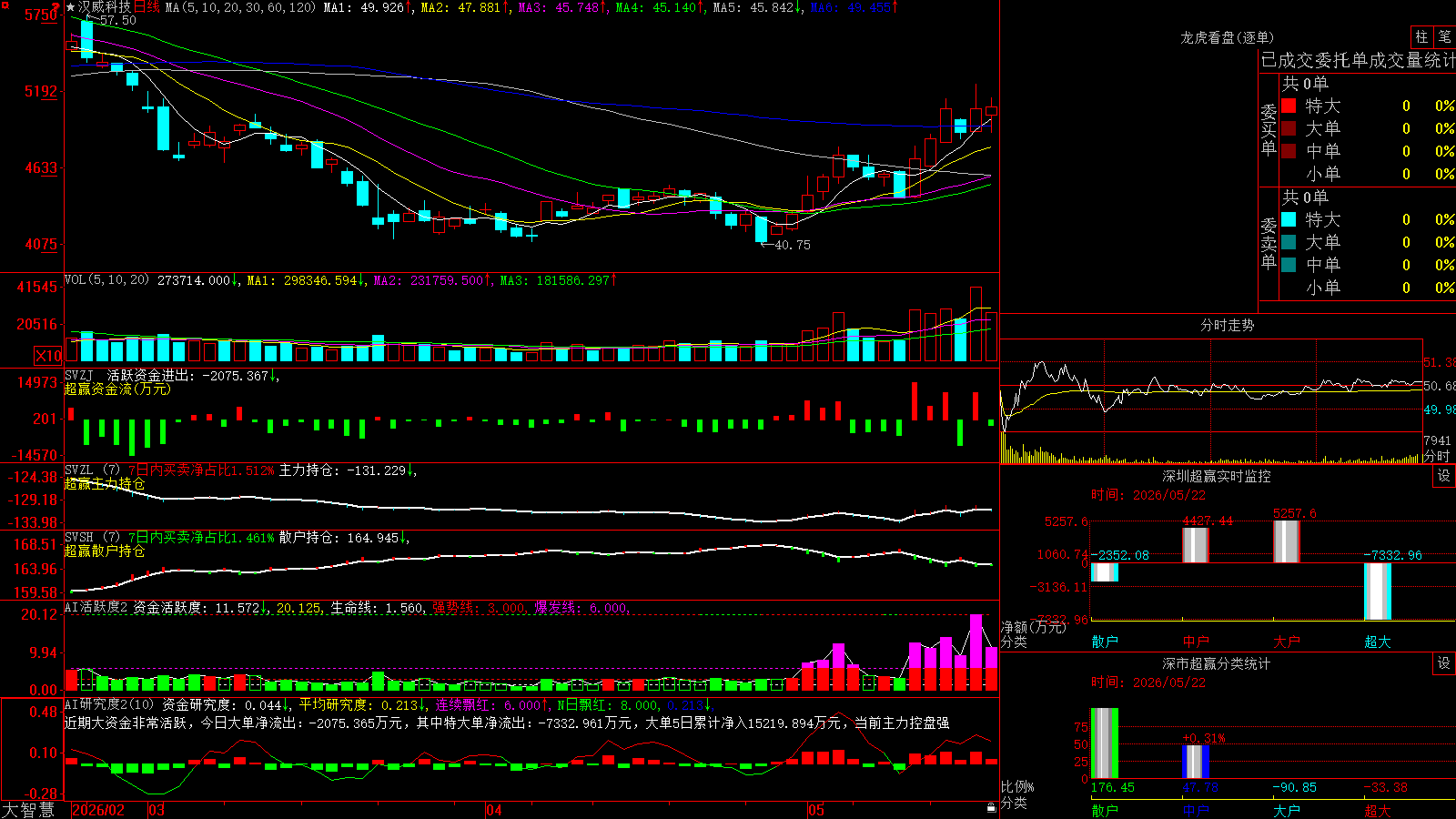Open 设 settings for 深市超赢分类统计

(1444, 663)
